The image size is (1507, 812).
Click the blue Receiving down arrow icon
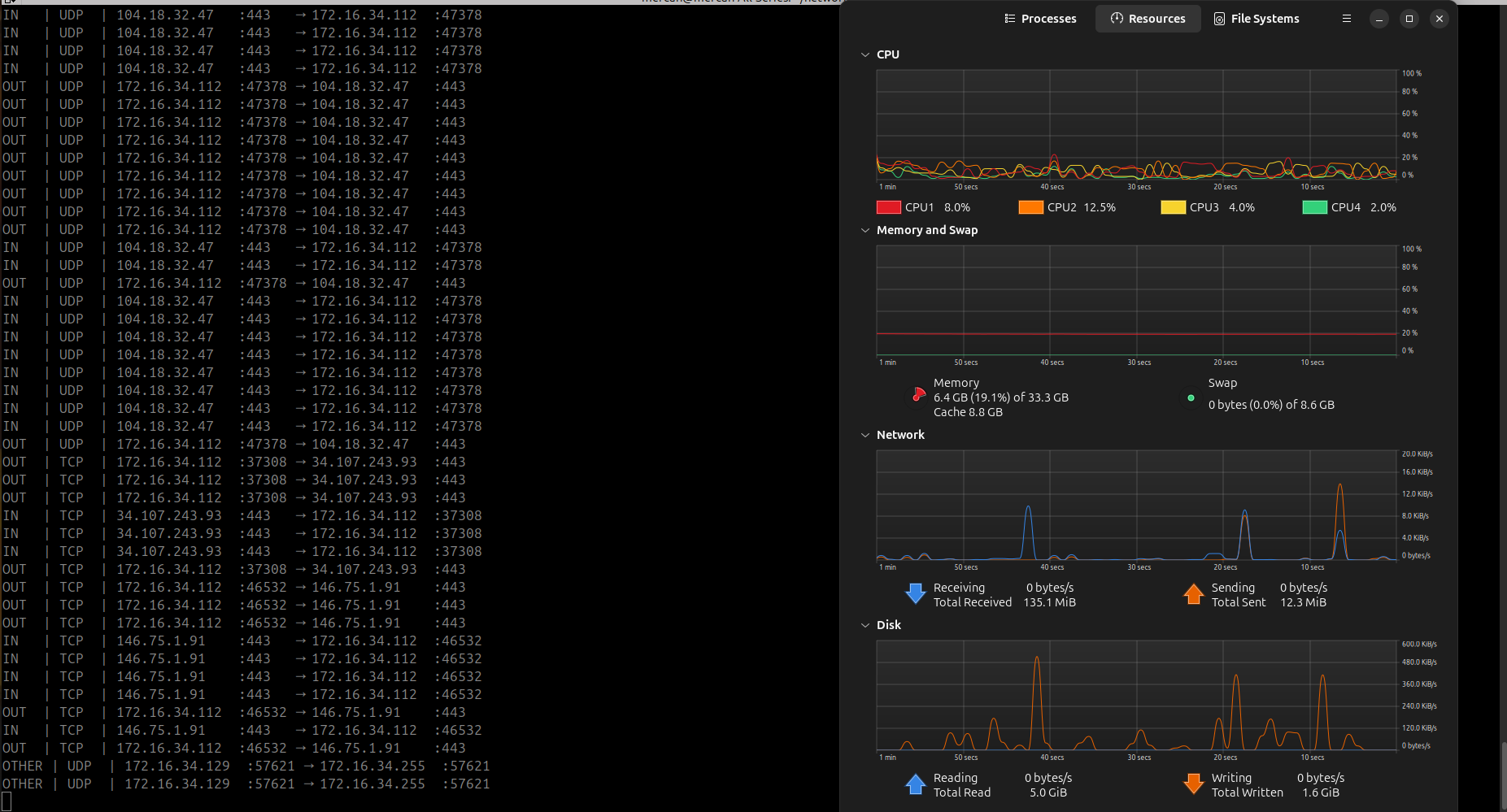916,594
